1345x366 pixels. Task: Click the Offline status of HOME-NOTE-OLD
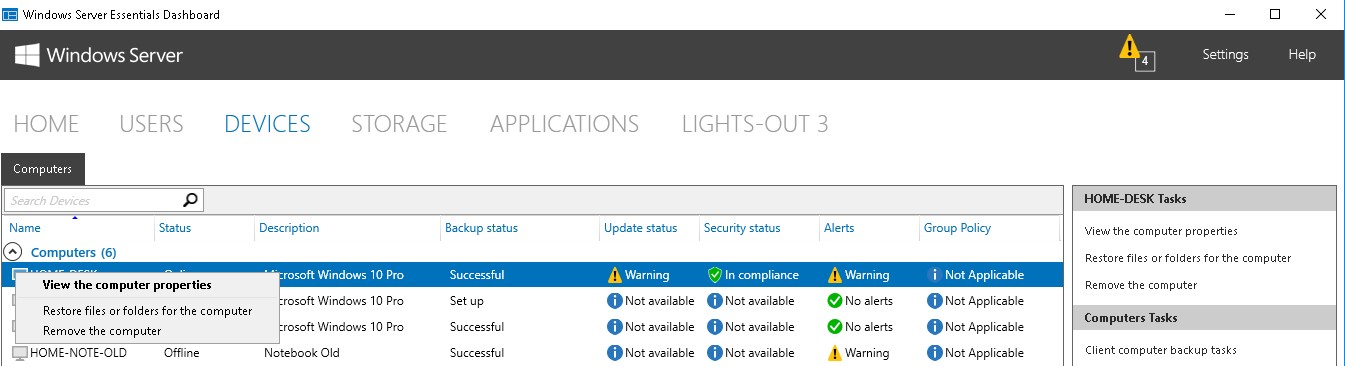[x=181, y=353]
